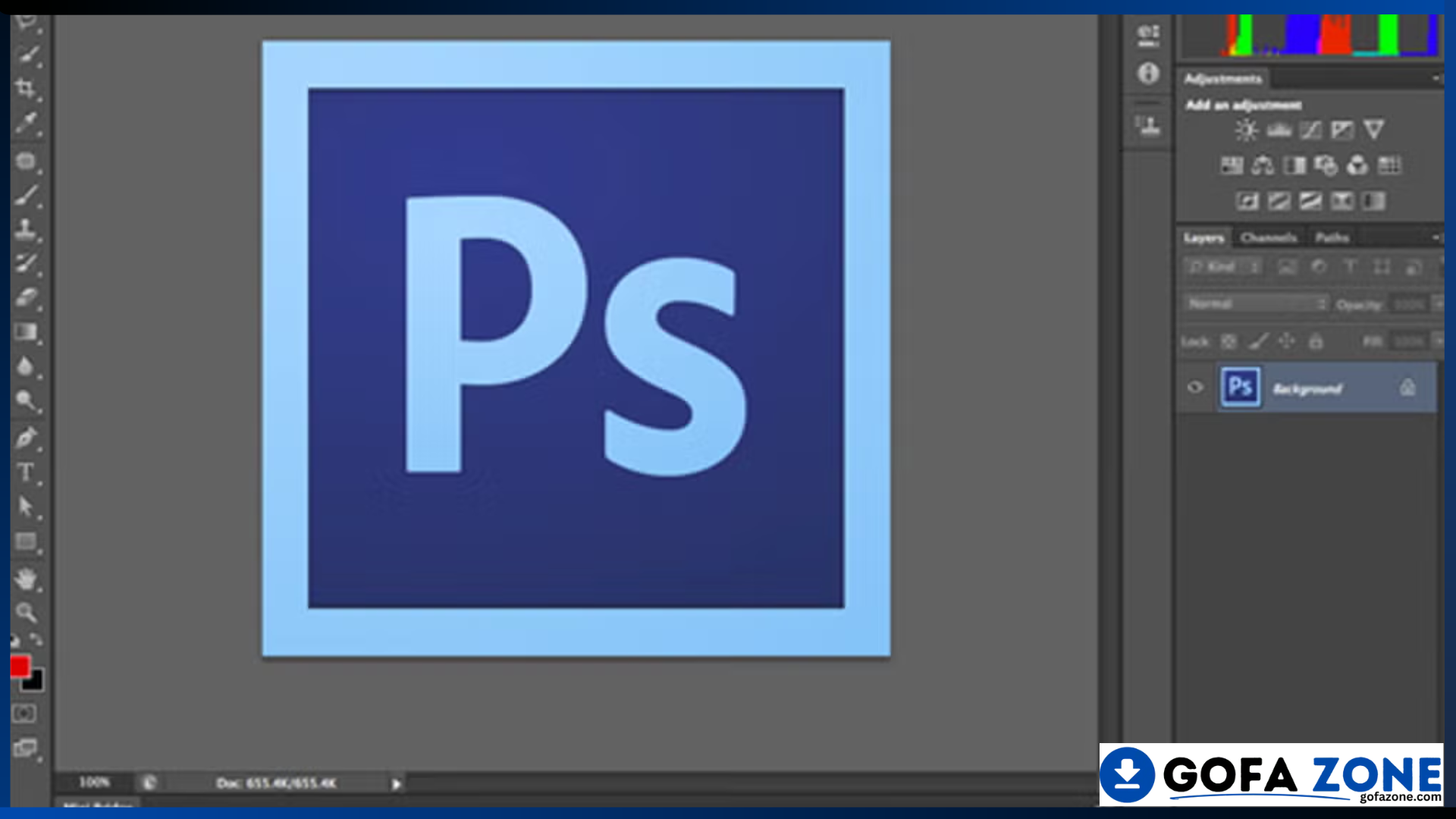Toggle lock position
The height and width of the screenshot is (819, 1456).
[x=1287, y=340]
